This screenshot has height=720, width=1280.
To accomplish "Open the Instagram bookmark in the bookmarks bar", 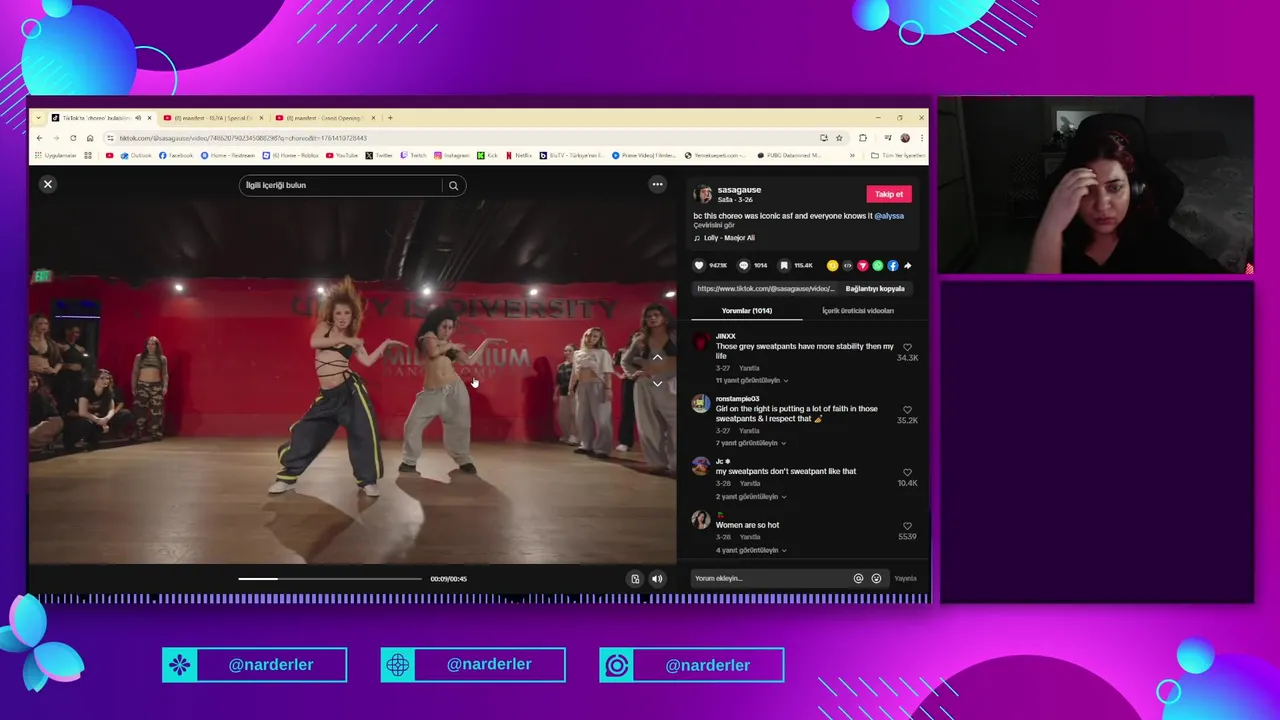I will coord(452,155).
